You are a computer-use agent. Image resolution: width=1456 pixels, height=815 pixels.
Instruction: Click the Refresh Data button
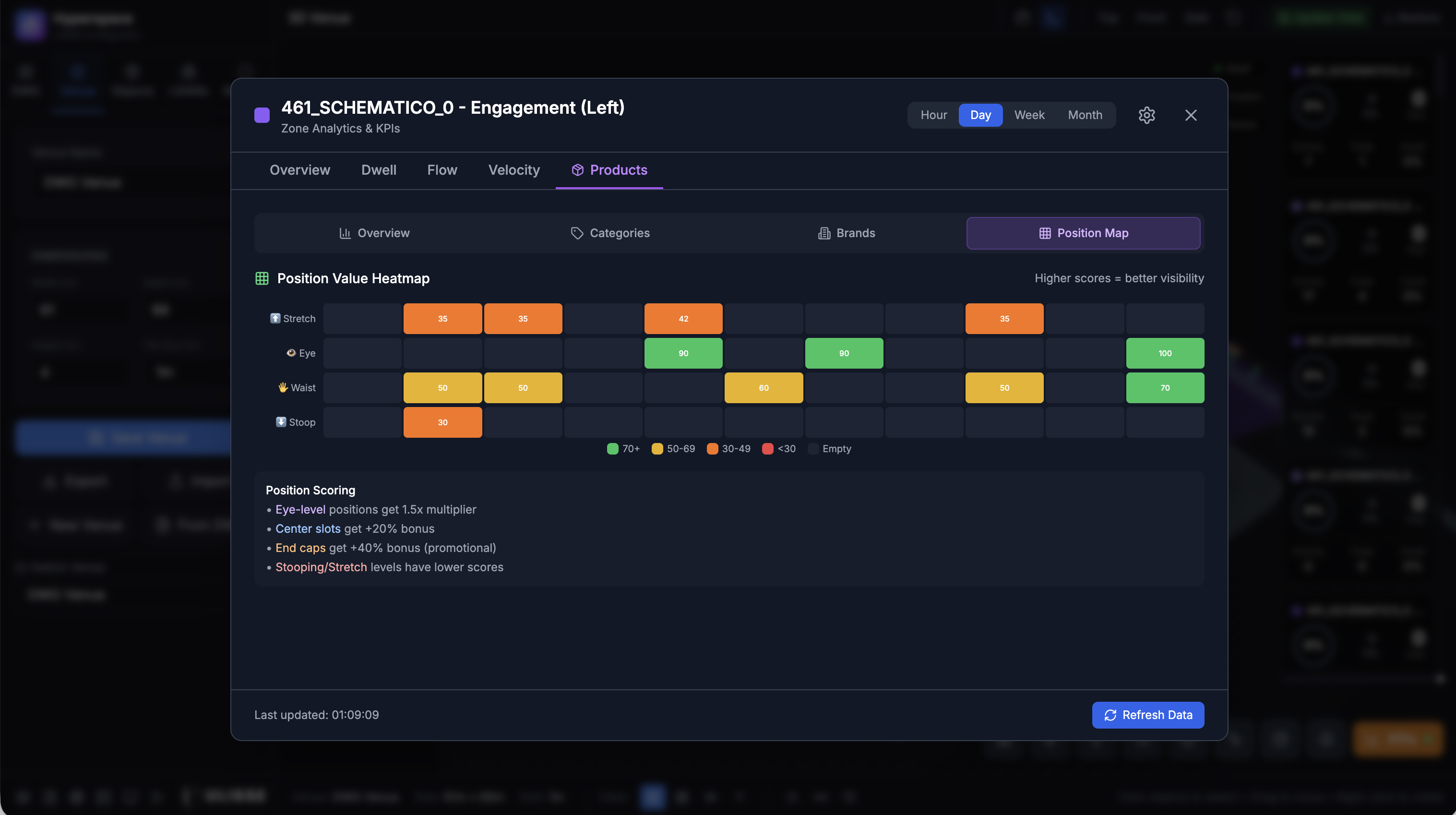click(x=1148, y=715)
